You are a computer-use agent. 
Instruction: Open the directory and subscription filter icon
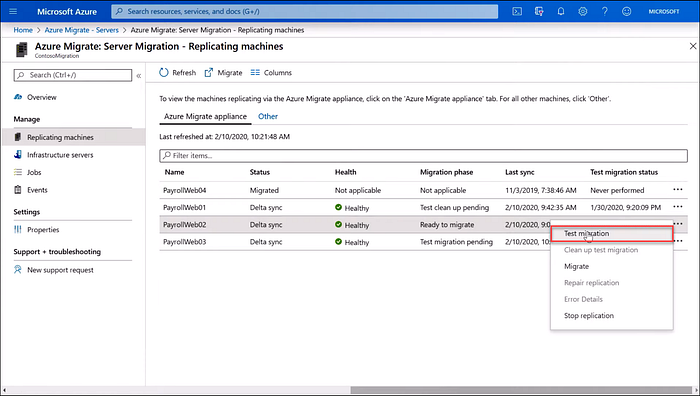[x=539, y=12]
